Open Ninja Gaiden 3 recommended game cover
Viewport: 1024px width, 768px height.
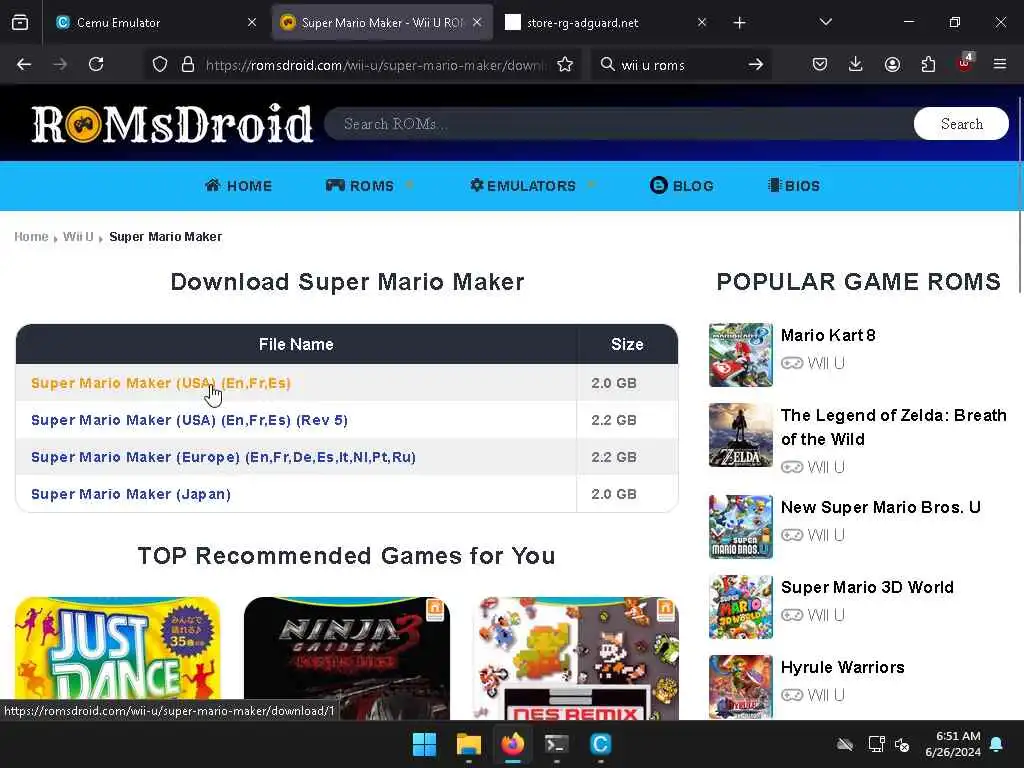coord(347,658)
